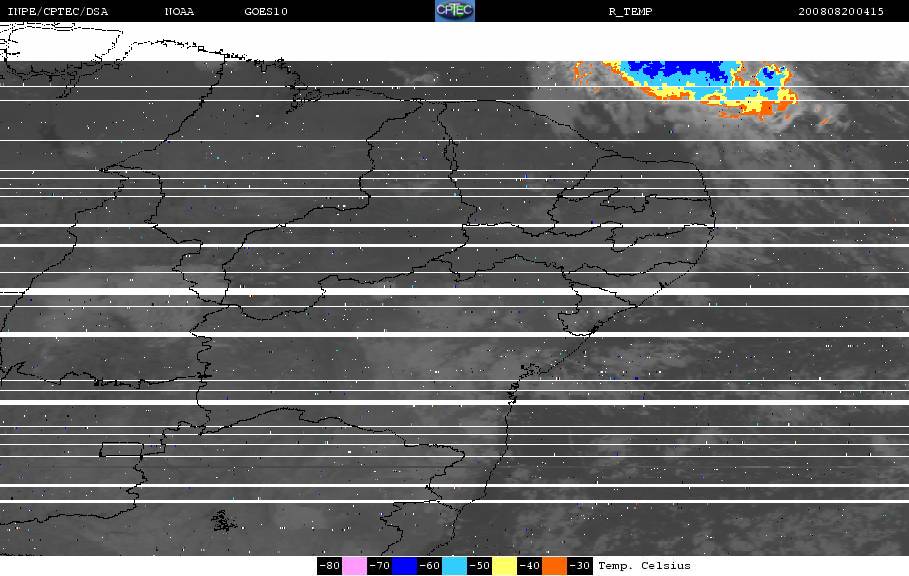
Task: Click the orange legend swatch
Action: tap(554, 566)
